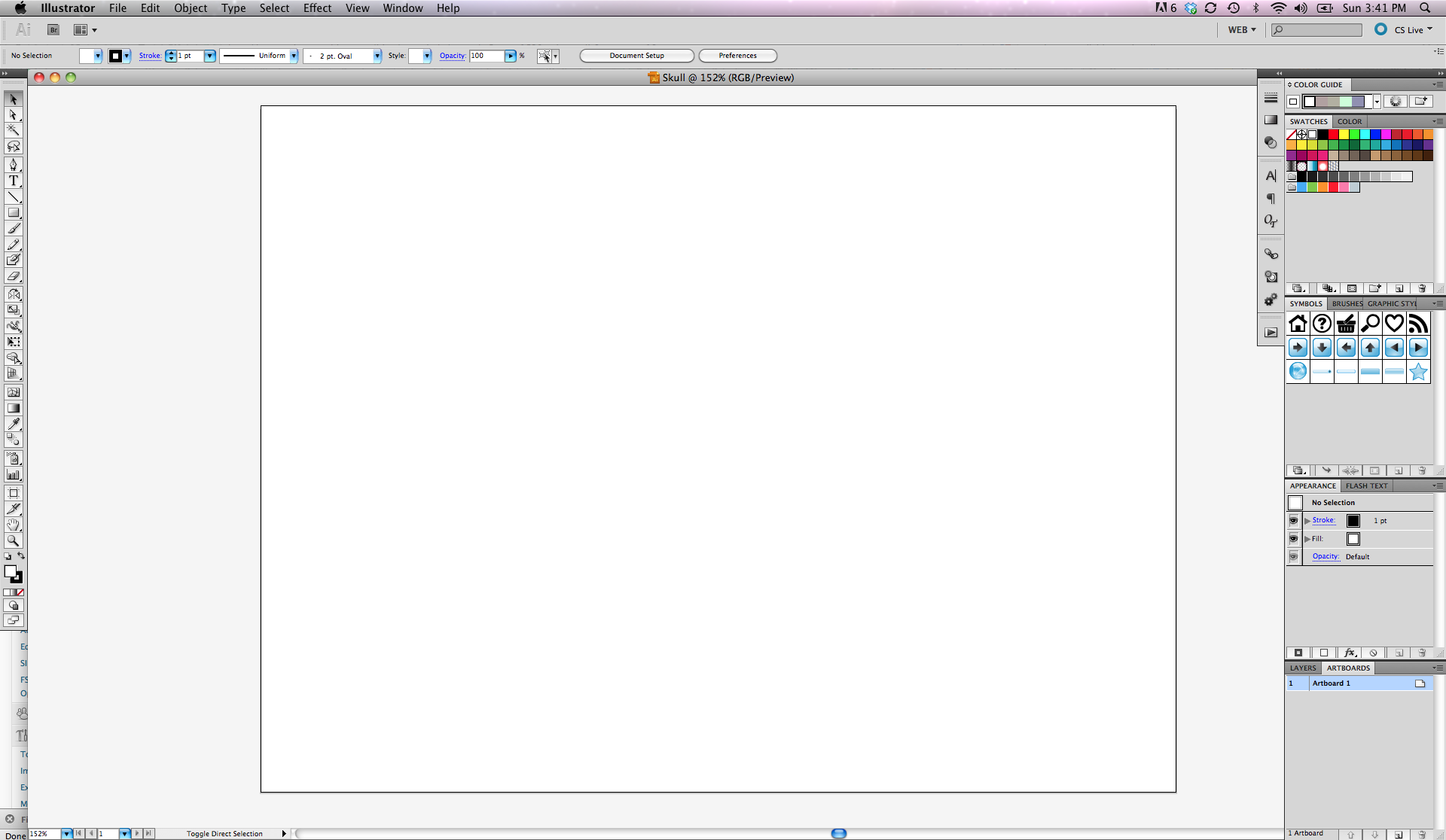Click the RSS symbol in Symbols panel

coord(1418,324)
